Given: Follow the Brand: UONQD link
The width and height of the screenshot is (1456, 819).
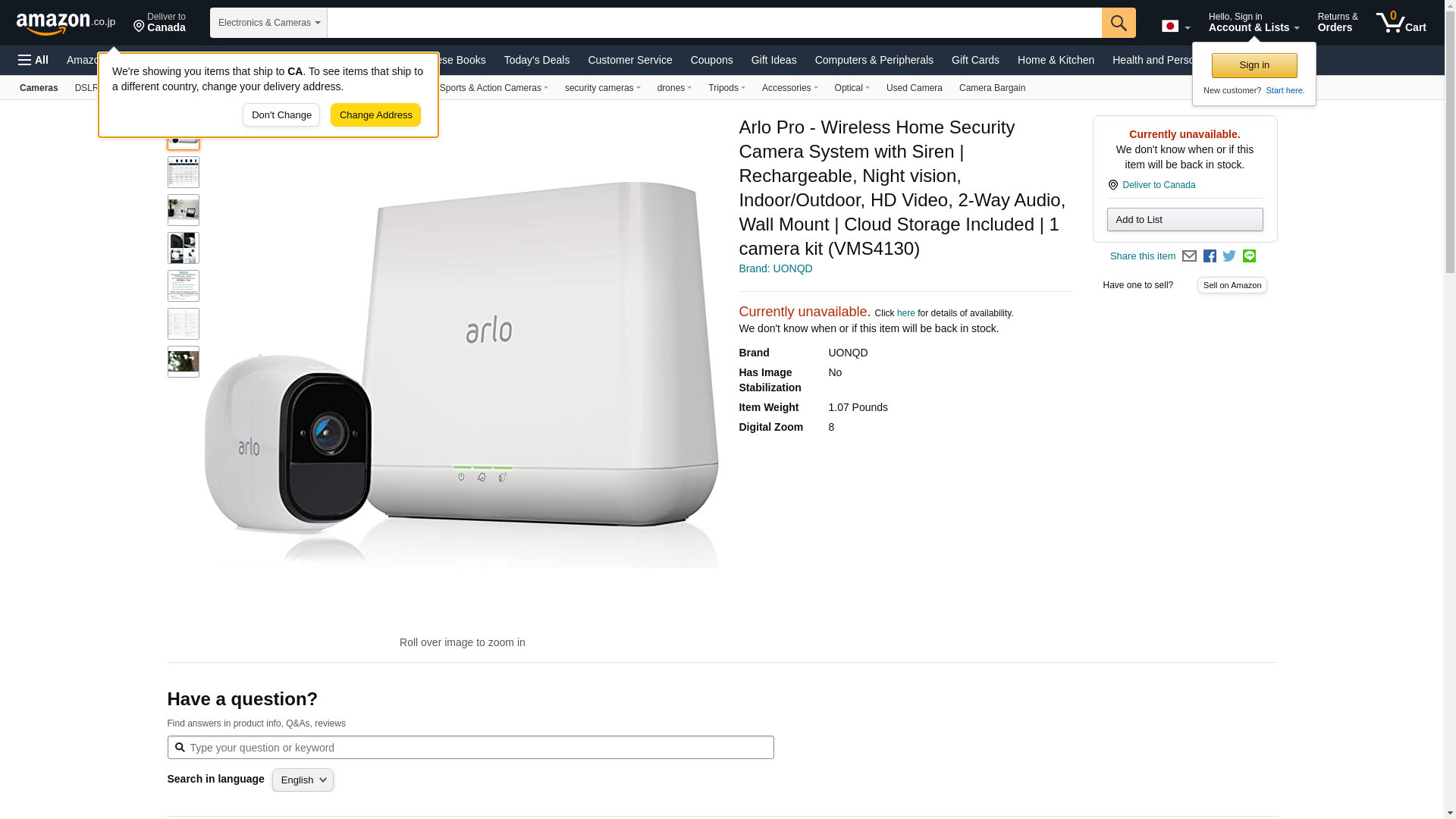Looking at the screenshot, I should (x=775, y=268).
